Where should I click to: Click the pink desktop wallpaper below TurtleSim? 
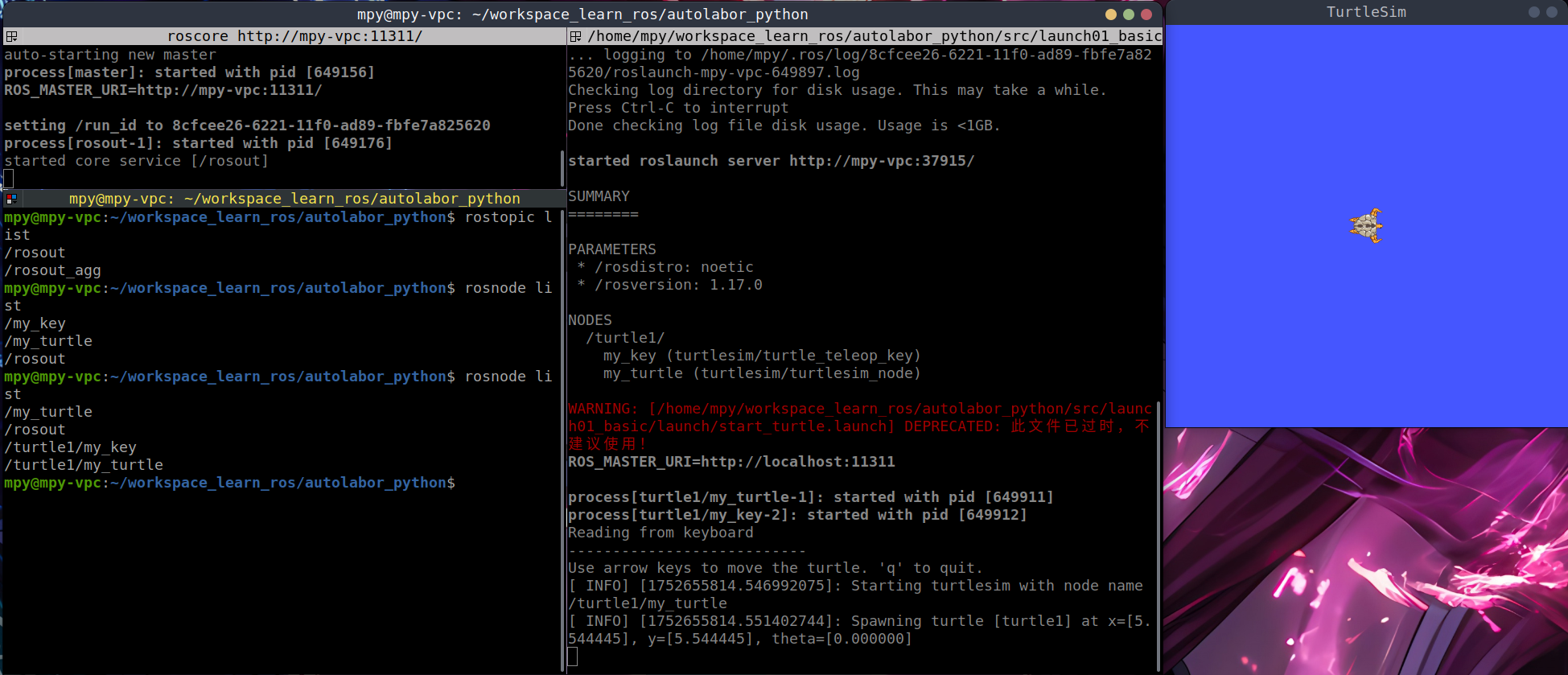click(1368, 555)
